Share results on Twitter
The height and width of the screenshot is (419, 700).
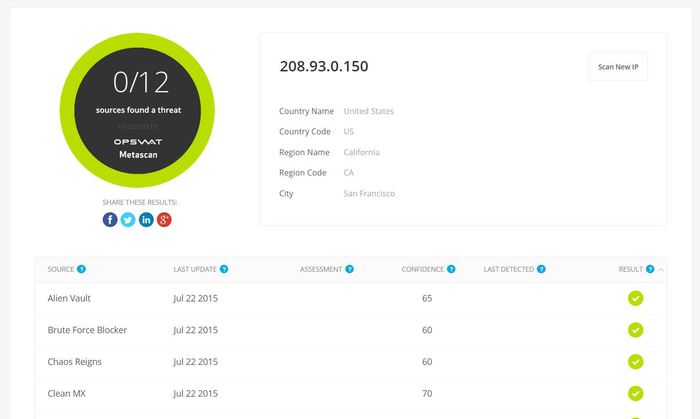pos(128,220)
